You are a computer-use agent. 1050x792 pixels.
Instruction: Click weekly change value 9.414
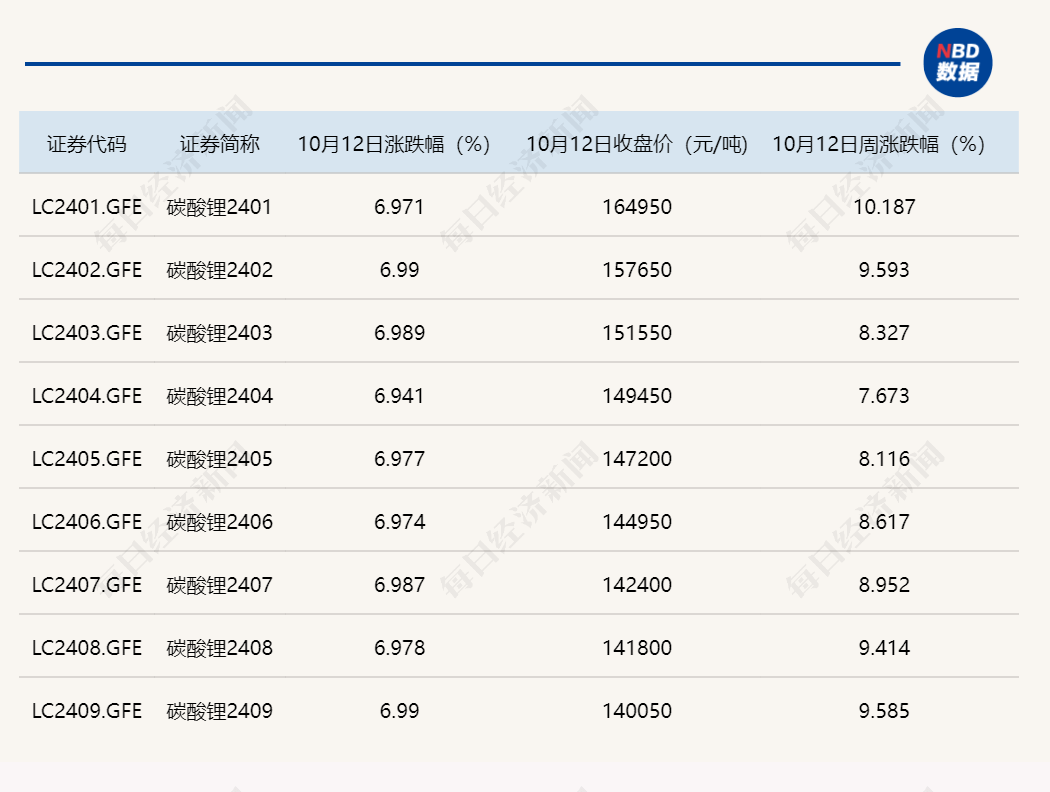[x=884, y=648]
